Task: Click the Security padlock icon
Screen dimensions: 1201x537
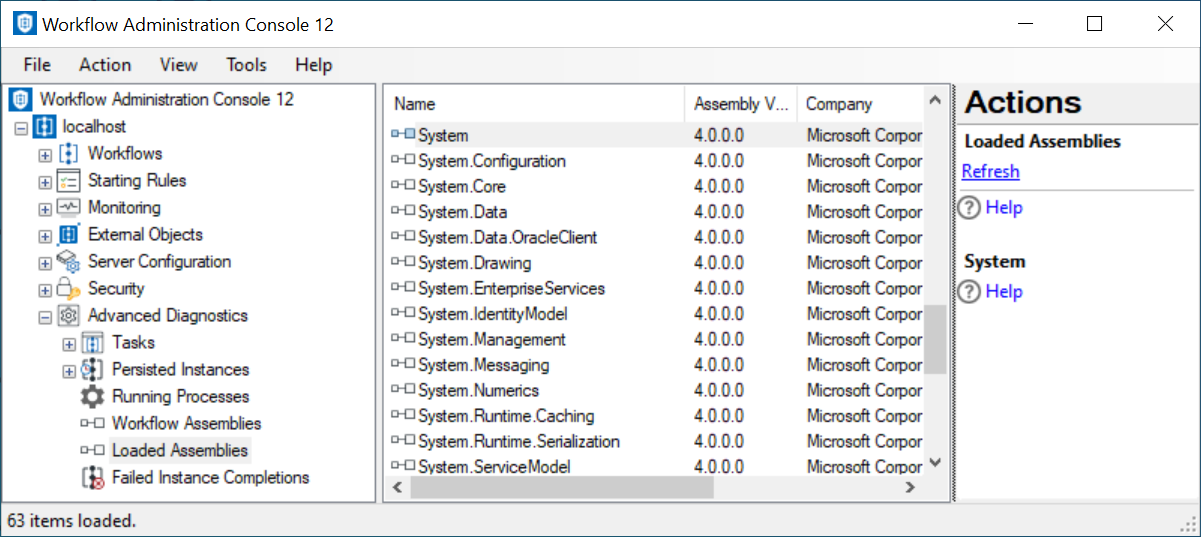Action: click(68, 289)
